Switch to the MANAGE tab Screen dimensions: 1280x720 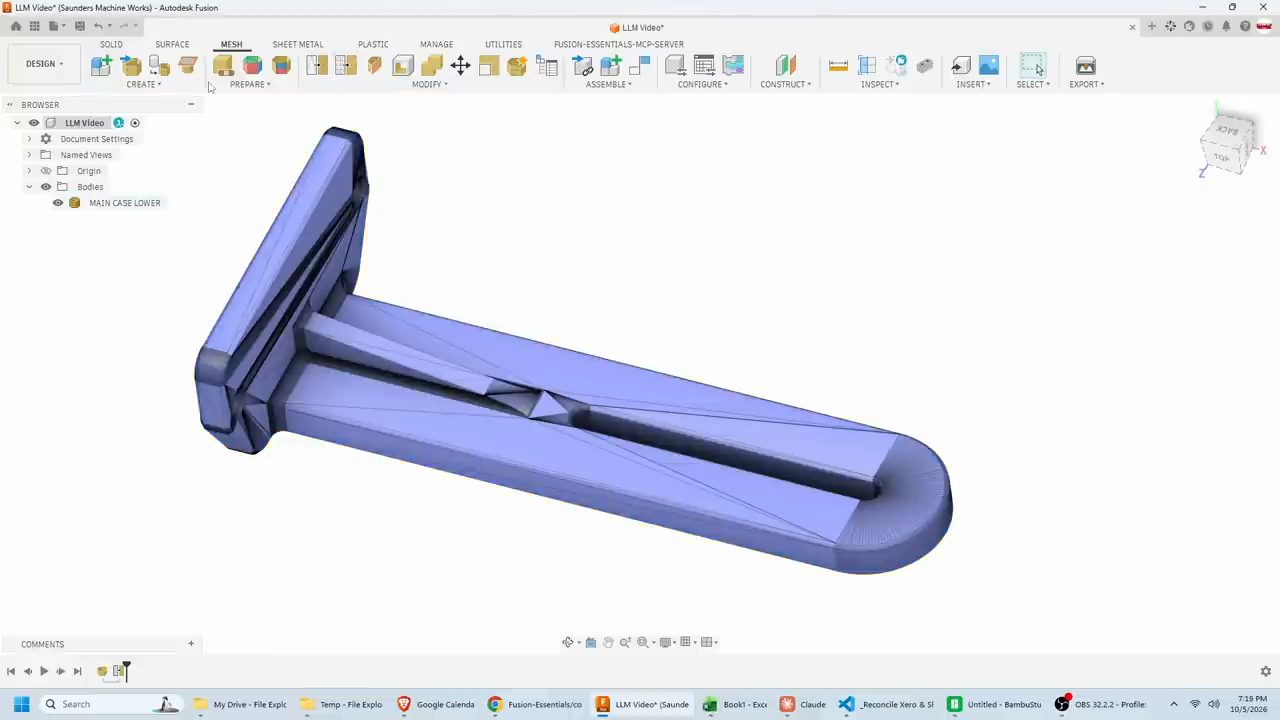pyautogui.click(x=436, y=44)
